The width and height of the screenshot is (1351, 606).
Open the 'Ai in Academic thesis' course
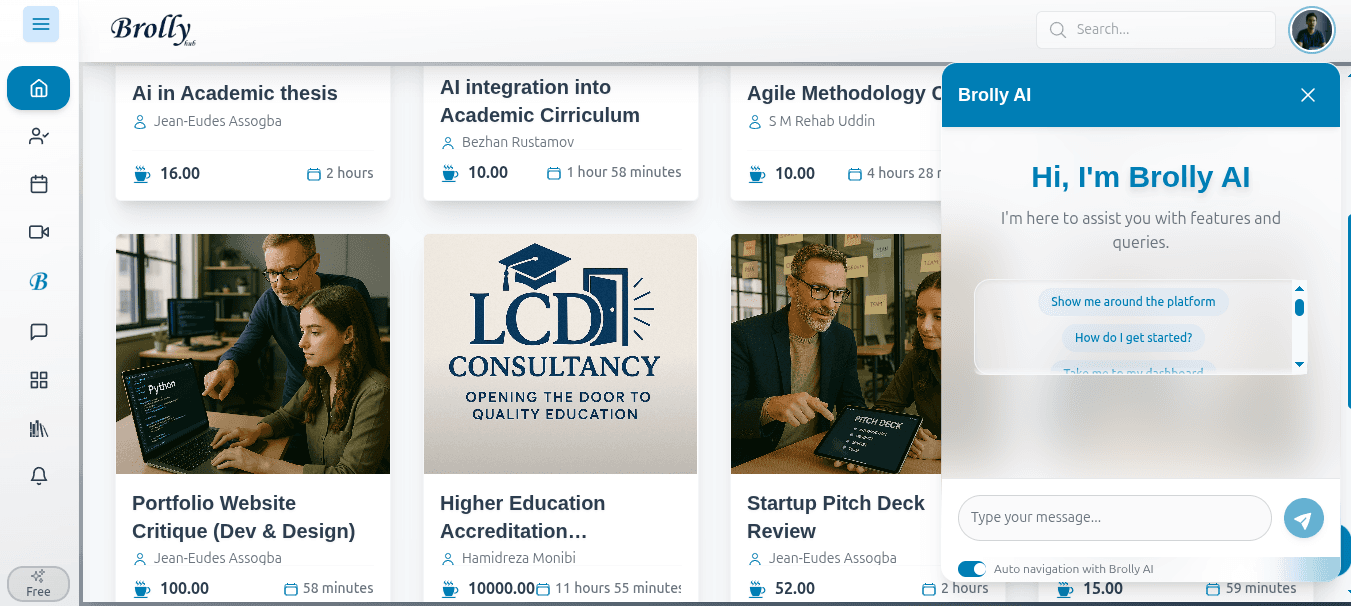235,93
